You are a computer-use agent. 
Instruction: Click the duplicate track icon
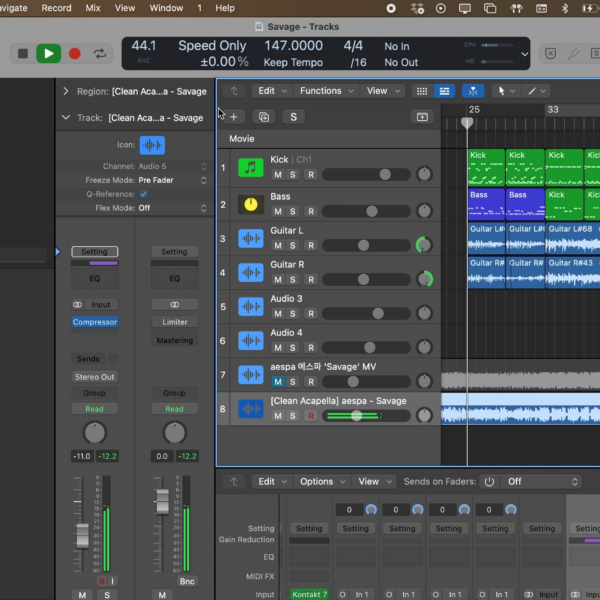pos(263,117)
